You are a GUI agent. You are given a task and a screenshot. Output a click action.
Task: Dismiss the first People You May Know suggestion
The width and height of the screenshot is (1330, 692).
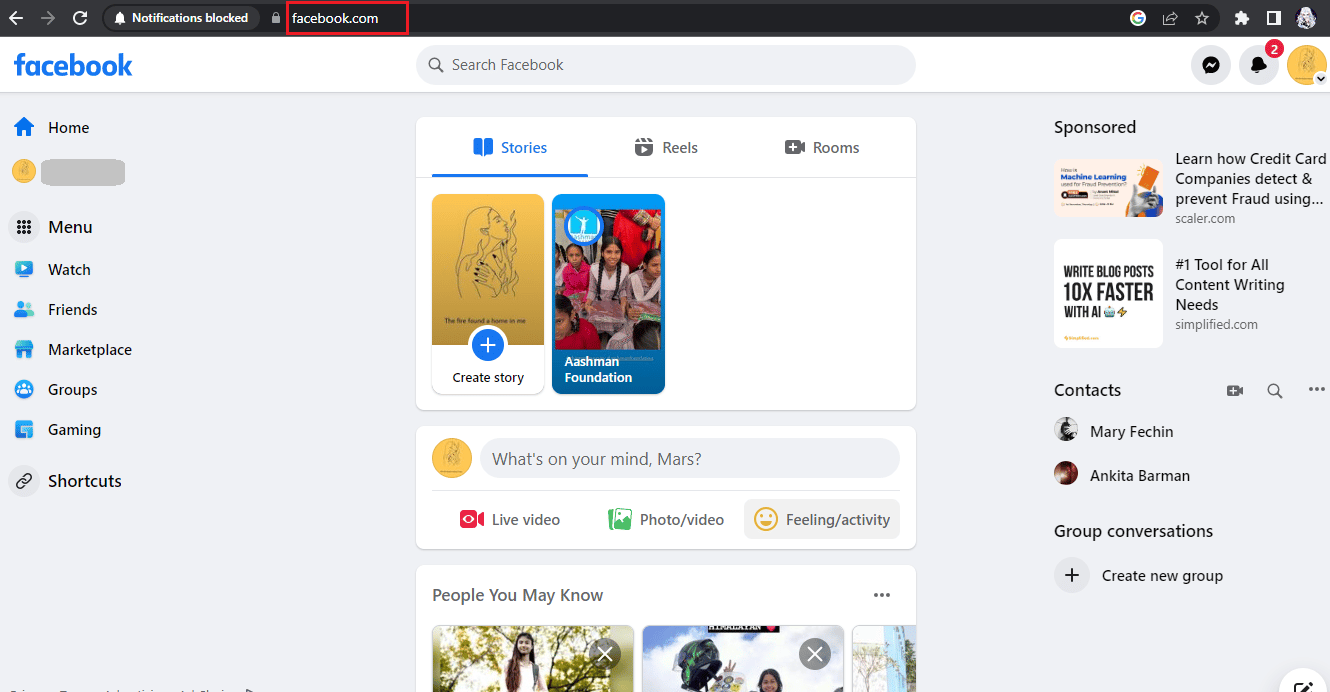coord(604,654)
